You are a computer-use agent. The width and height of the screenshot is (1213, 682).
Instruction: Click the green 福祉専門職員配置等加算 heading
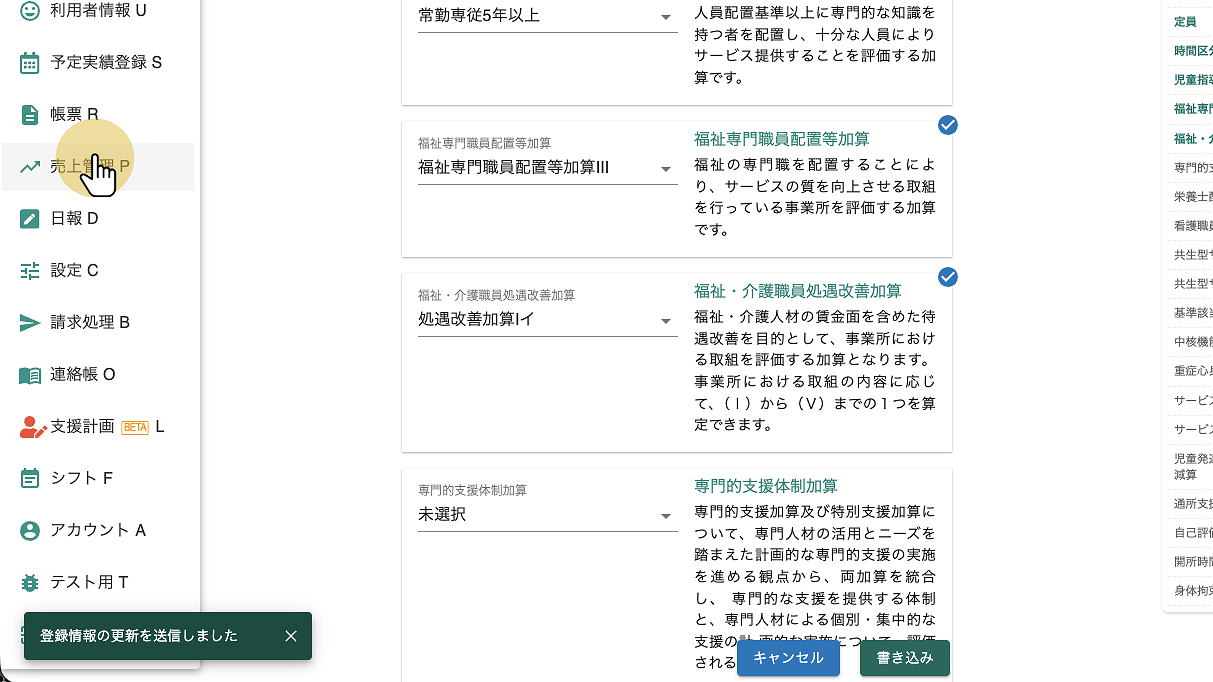pyautogui.click(x=782, y=139)
